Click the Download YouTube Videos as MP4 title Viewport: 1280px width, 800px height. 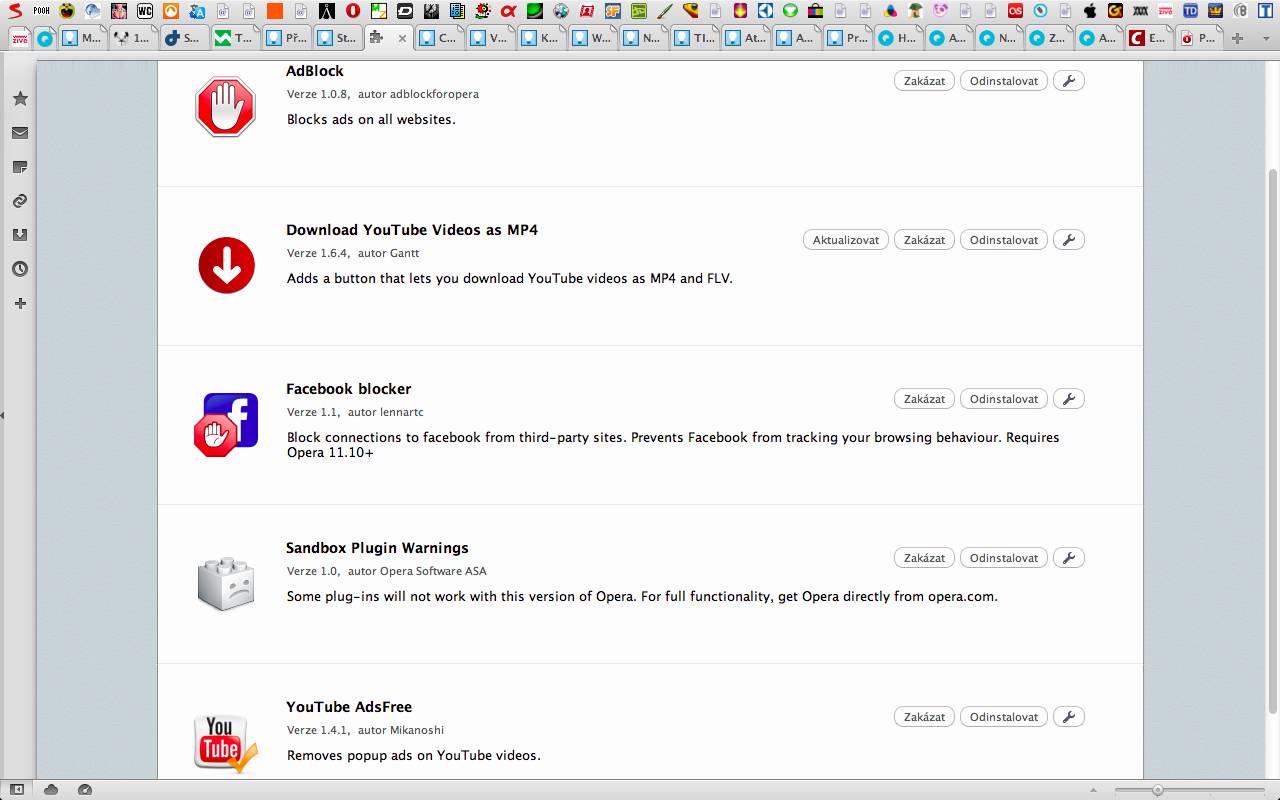point(412,230)
